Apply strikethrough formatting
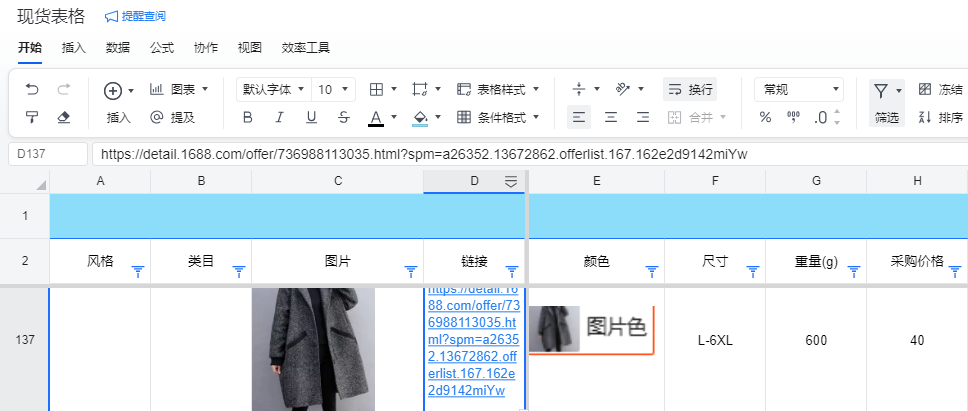 point(344,117)
